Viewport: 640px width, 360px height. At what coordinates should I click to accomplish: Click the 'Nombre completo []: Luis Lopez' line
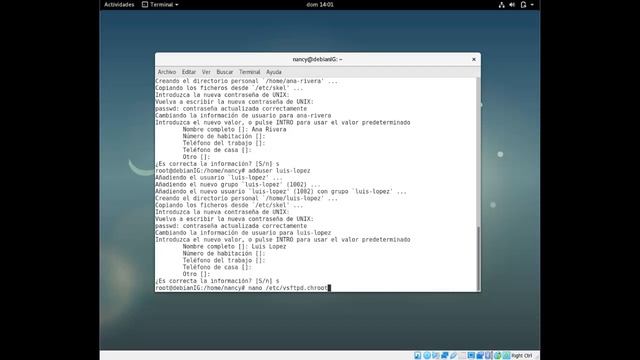point(234,247)
